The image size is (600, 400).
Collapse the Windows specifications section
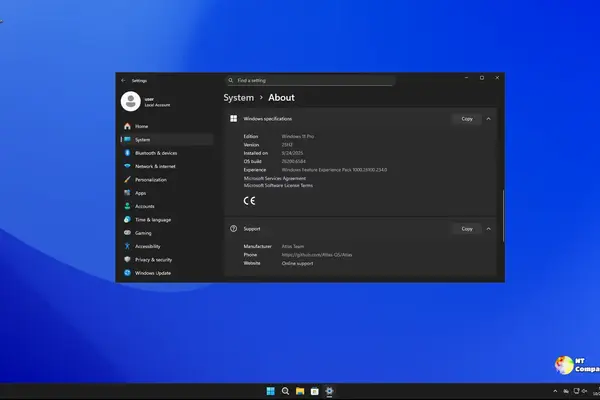tap(489, 119)
